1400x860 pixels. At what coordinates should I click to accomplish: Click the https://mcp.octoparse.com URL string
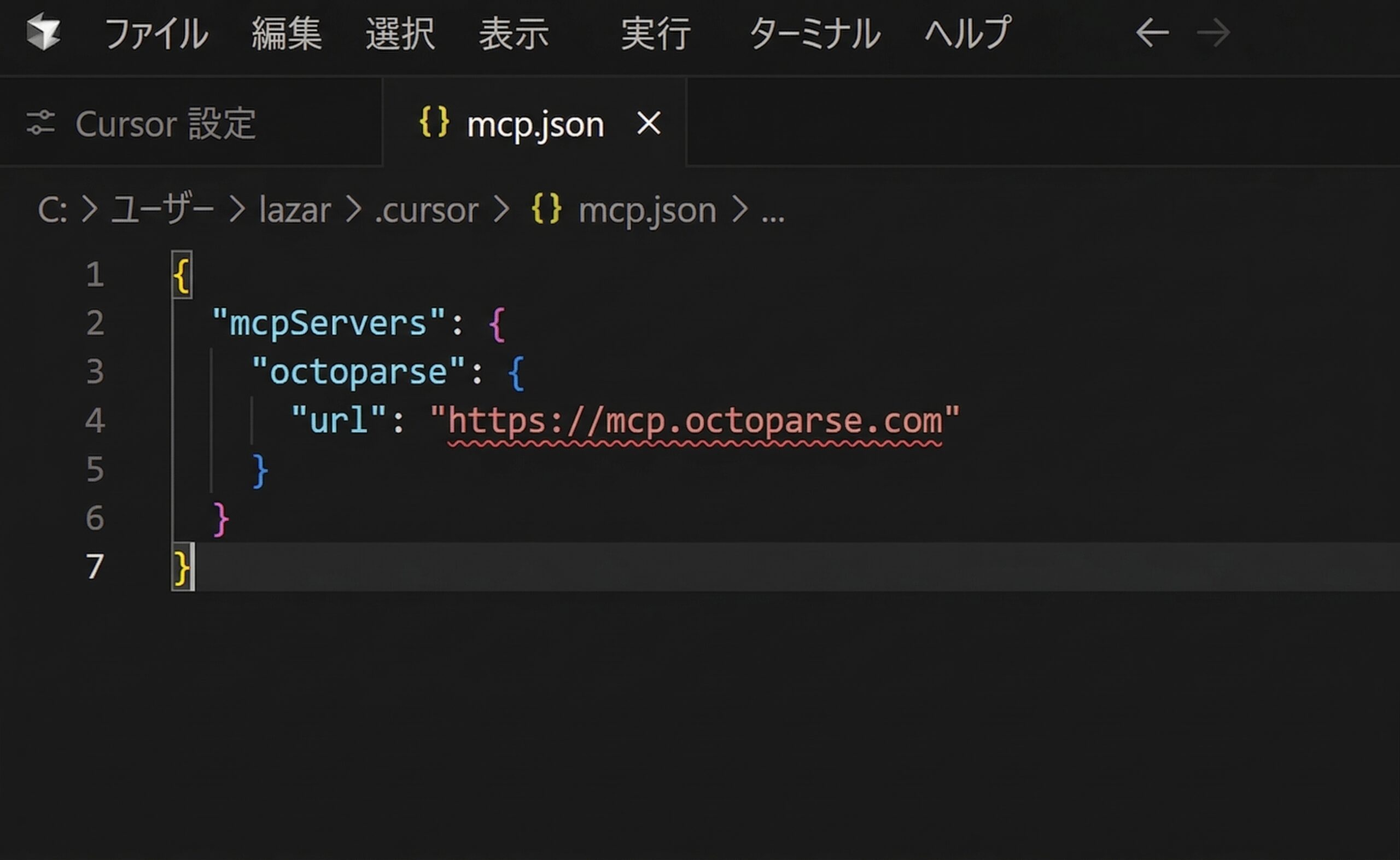click(x=695, y=421)
